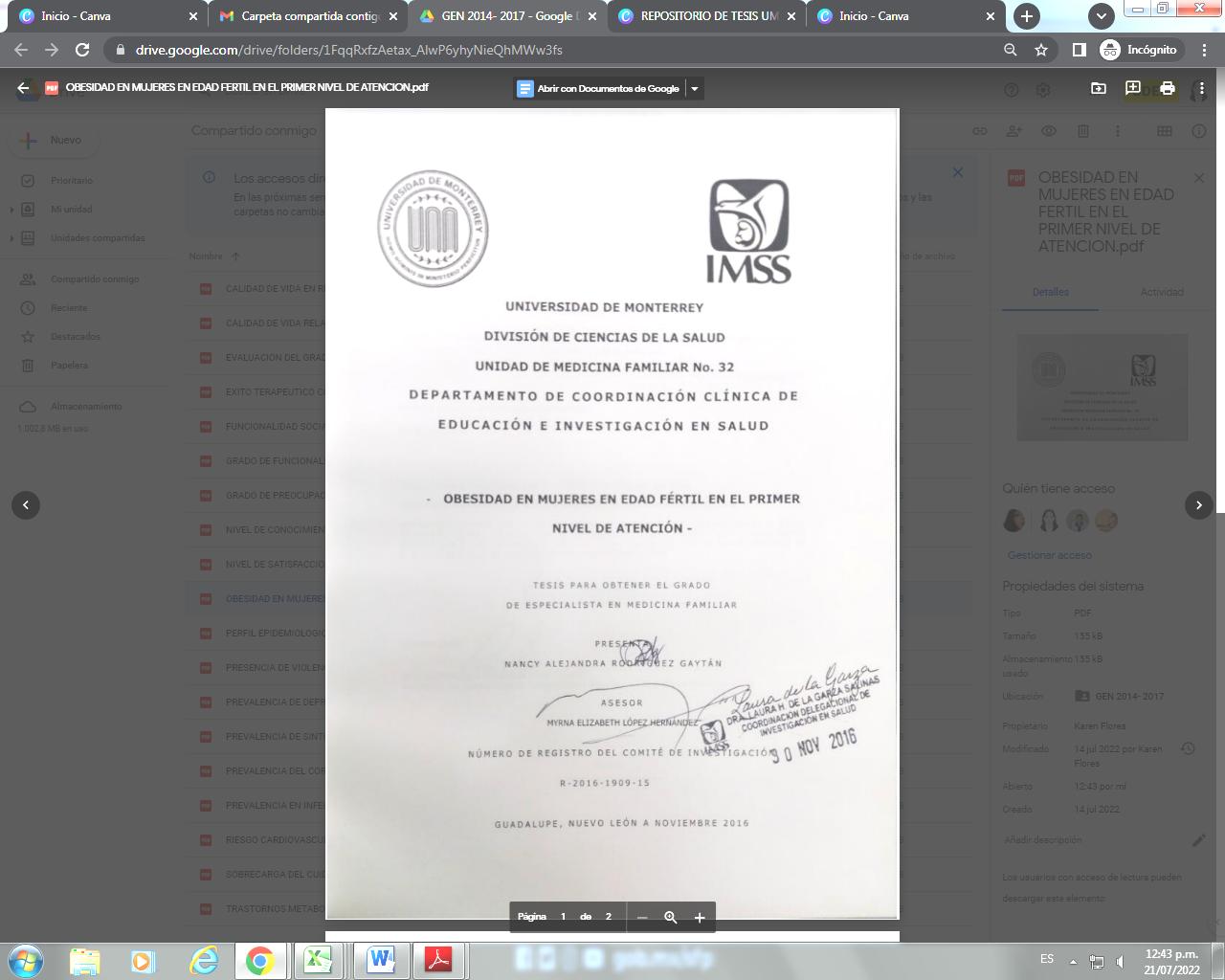The height and width of the screenshot is (980, 1225).
Task: Open Incógnito profile indicator
Action: coord(1140,50)
